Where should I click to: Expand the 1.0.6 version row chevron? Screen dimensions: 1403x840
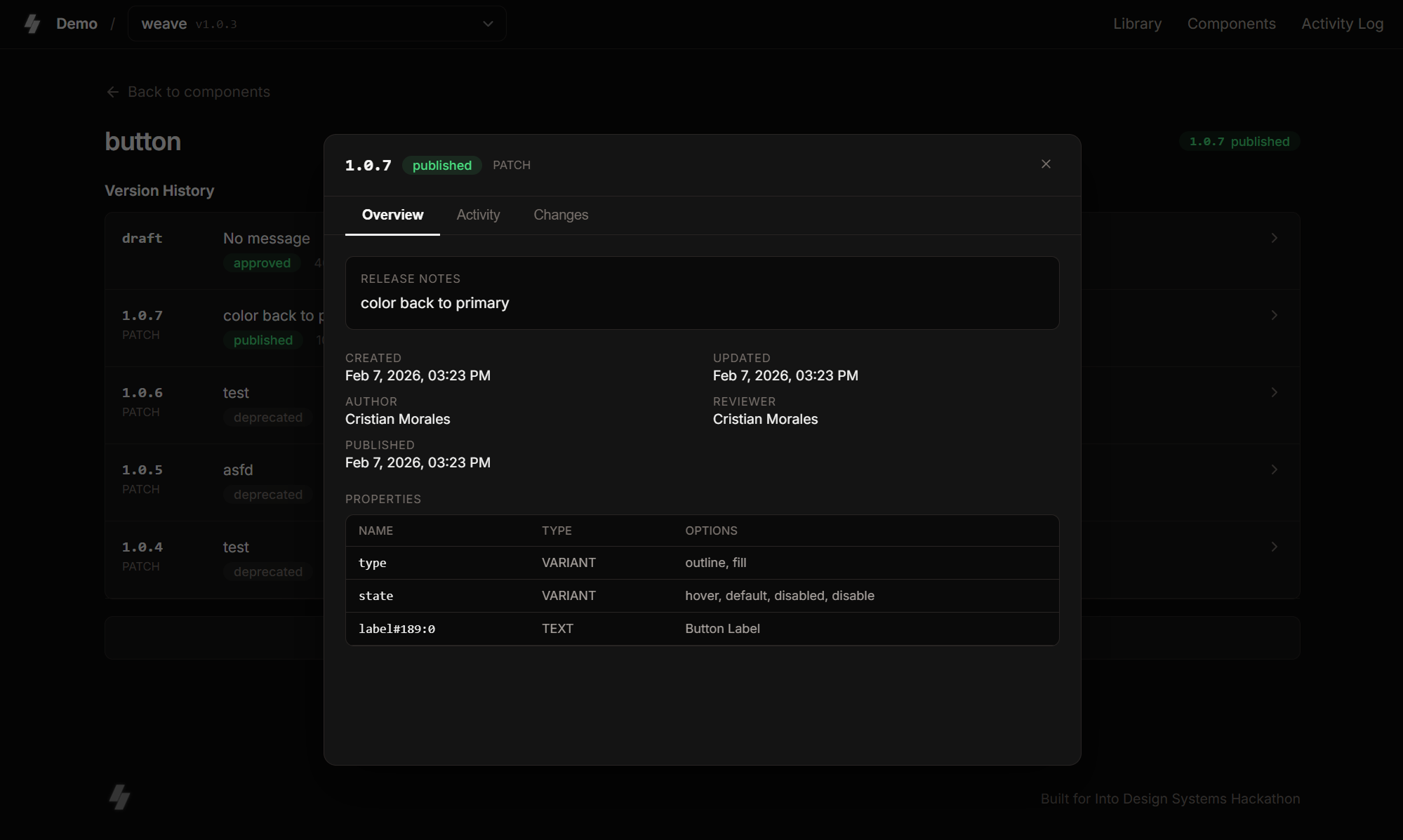pyautogui.click(x=1274, y=392)
